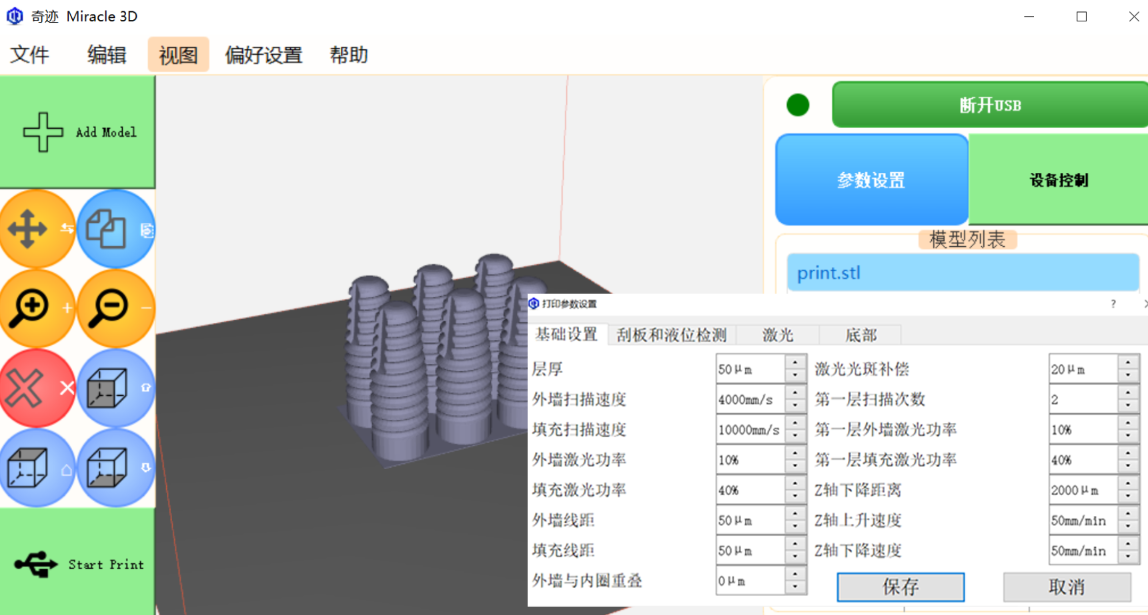
Task: Open the 激光 tab in print settings
Action: pos(778,335)
